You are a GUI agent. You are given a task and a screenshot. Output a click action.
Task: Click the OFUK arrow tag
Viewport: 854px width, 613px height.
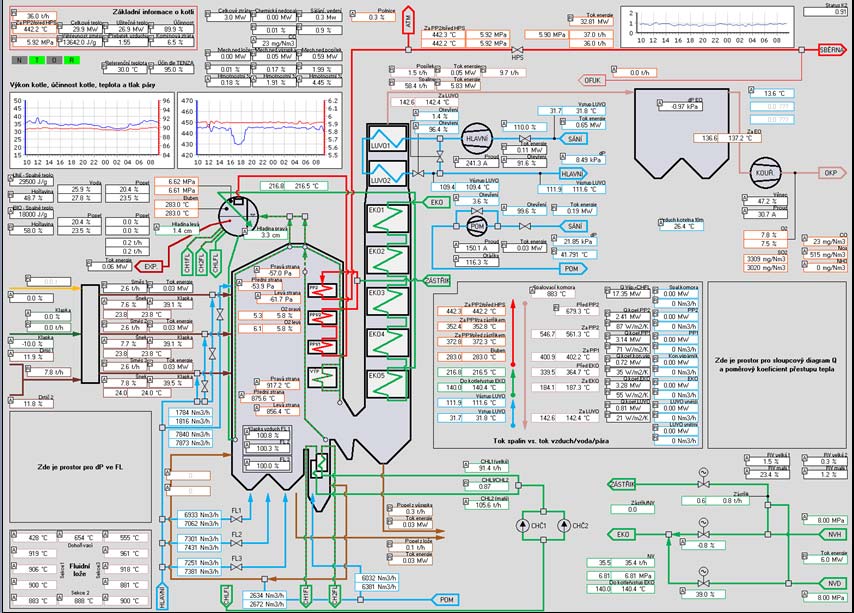(x=591, y=80)
